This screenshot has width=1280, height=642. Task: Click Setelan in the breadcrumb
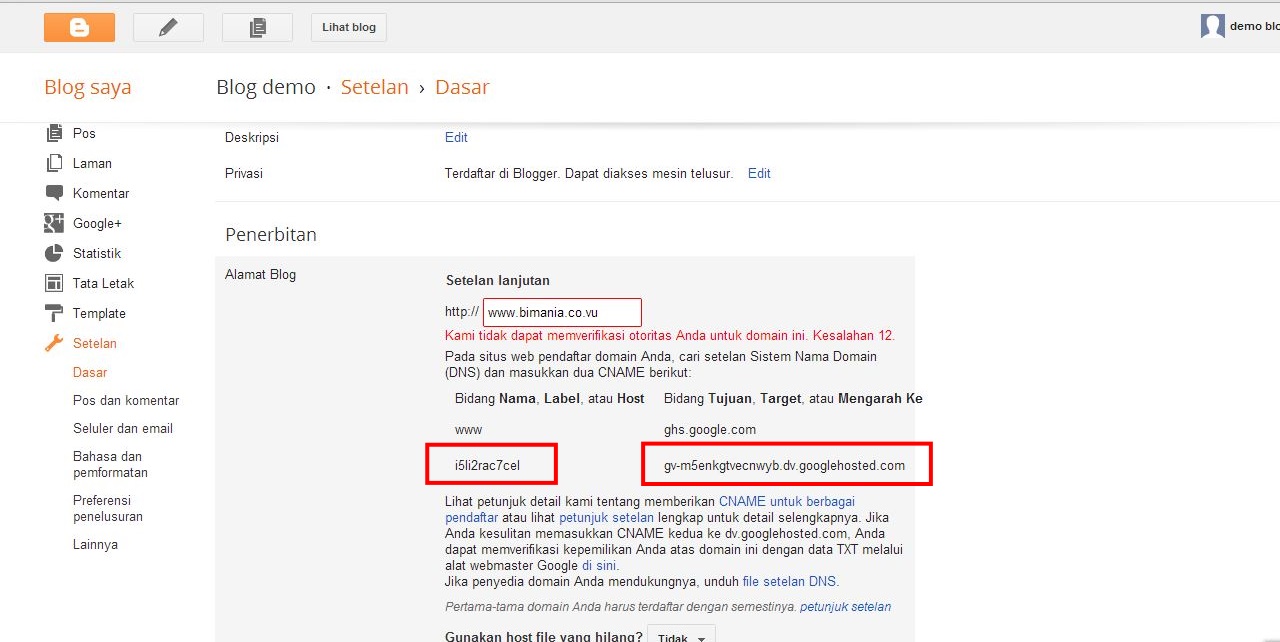[x=375, y=87]
